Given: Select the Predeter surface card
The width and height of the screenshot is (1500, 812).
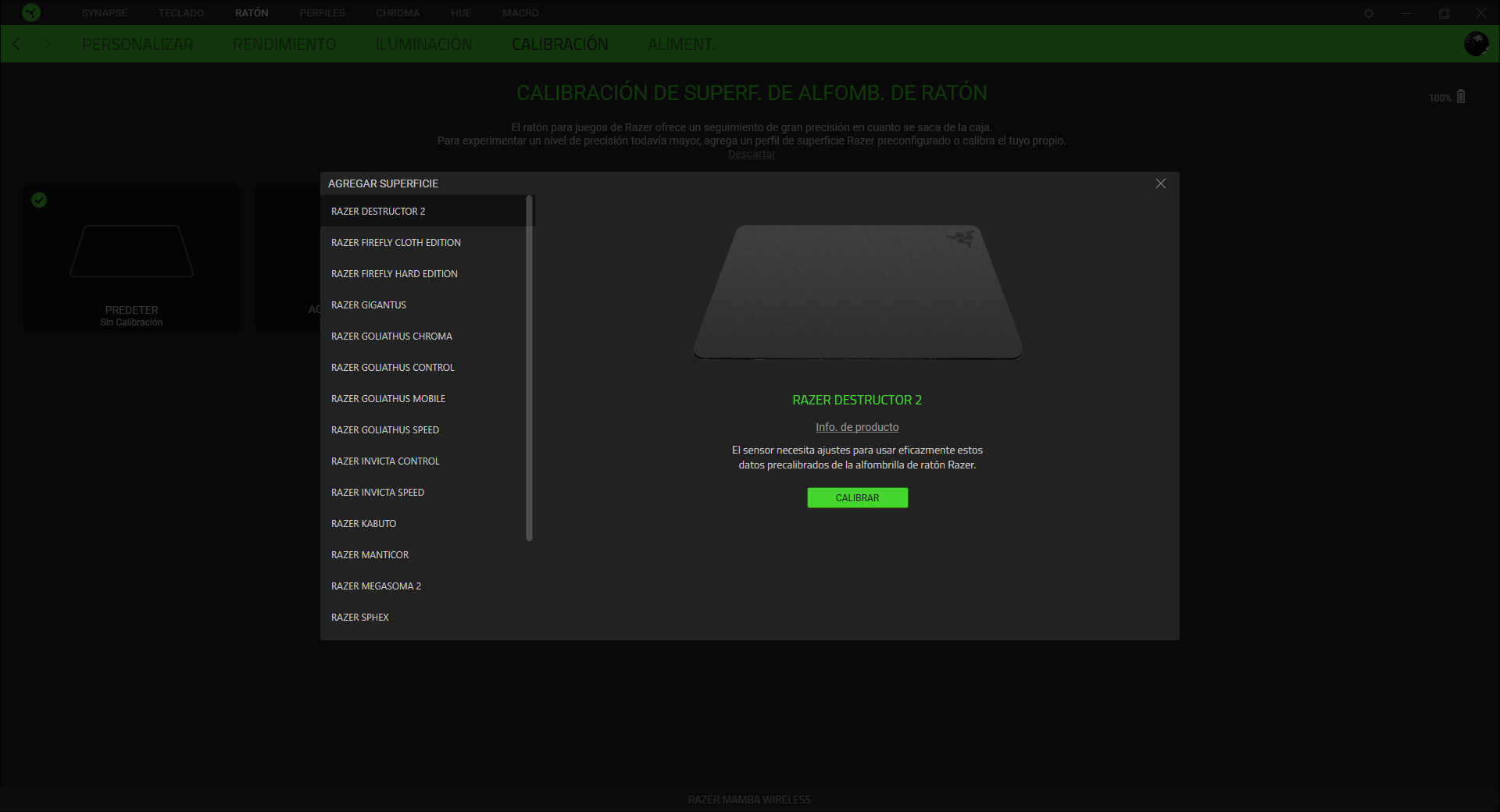Looking at the screenshot, I should point(131,258).
